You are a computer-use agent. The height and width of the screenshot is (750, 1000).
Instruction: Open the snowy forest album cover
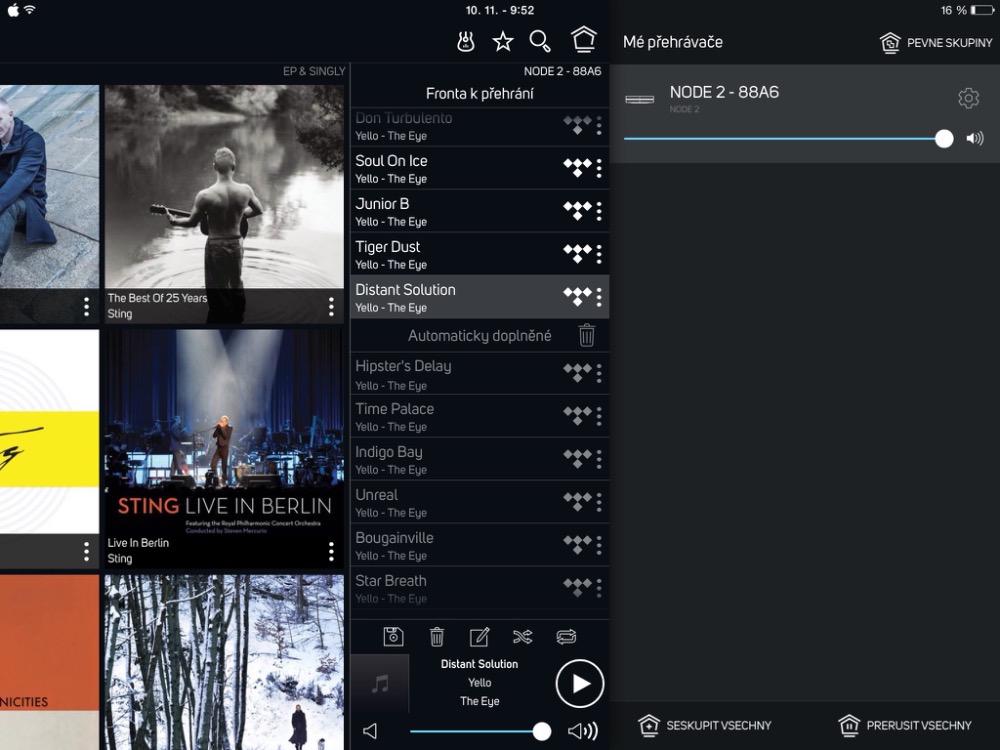point(224,662)
